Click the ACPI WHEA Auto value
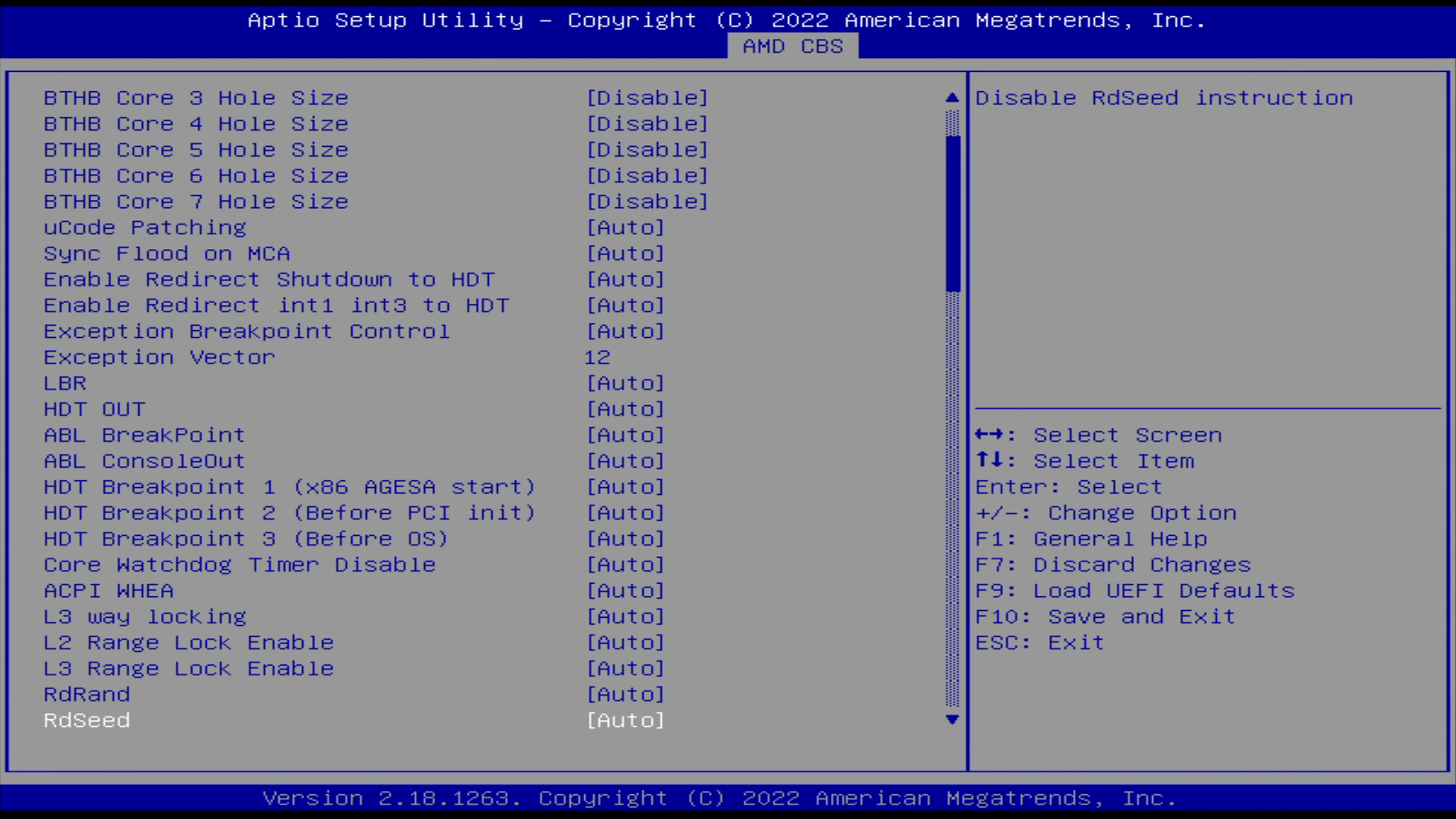The height and width of the screenshot is (819, 1456). point(625,591)
